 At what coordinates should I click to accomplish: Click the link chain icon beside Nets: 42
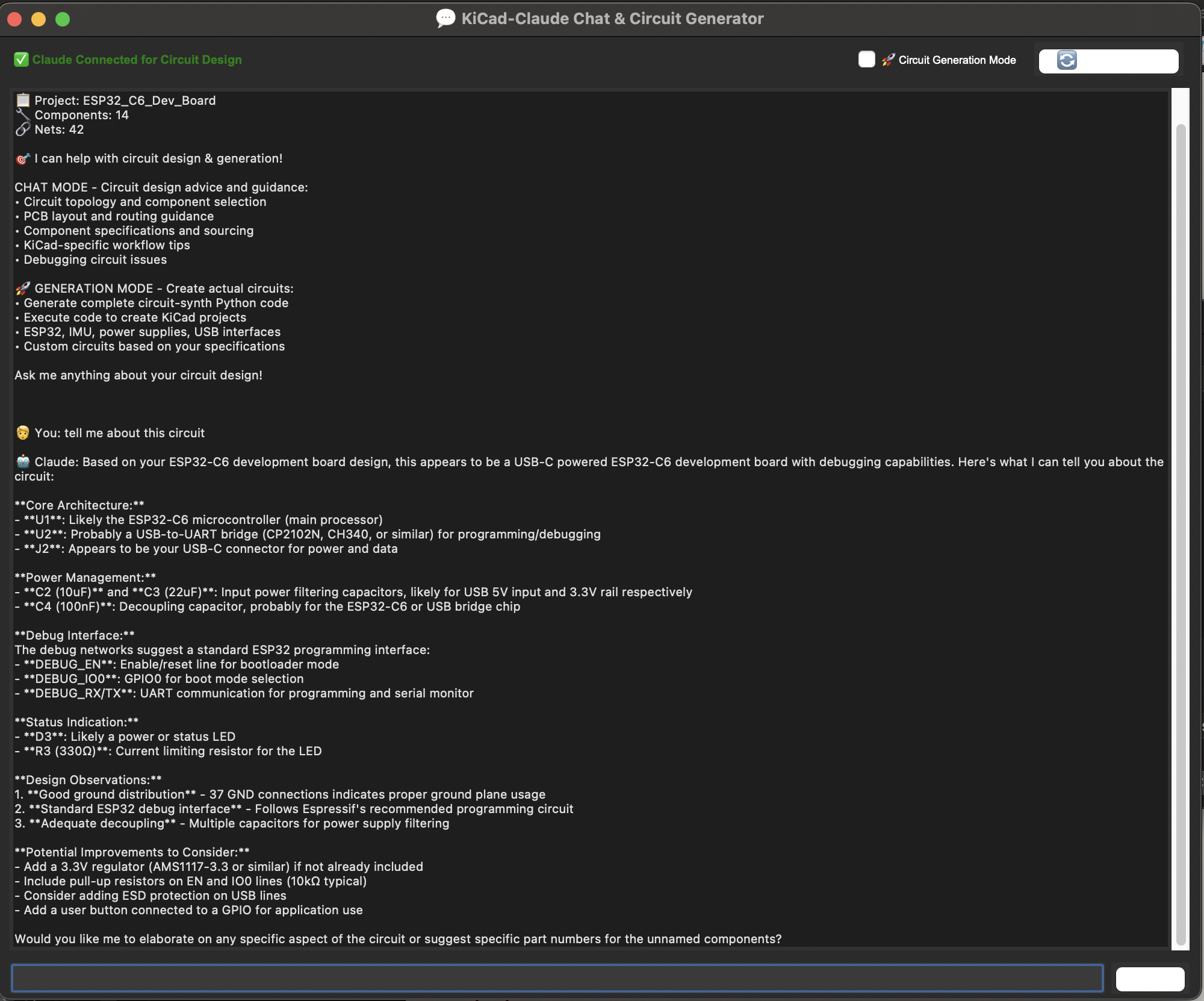(x=23, y=129)
